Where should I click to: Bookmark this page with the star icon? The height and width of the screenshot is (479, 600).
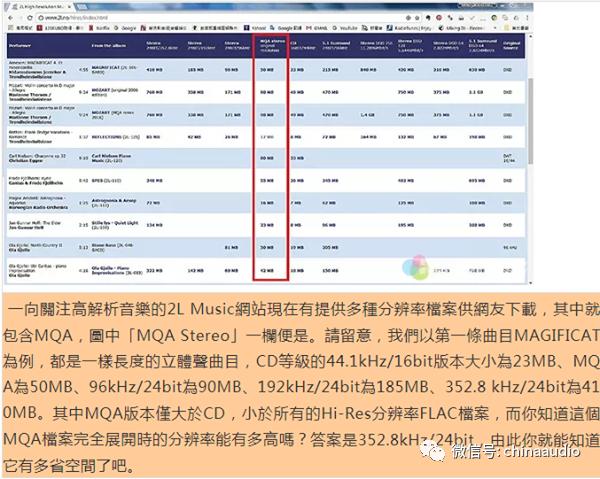coord(417,18)
